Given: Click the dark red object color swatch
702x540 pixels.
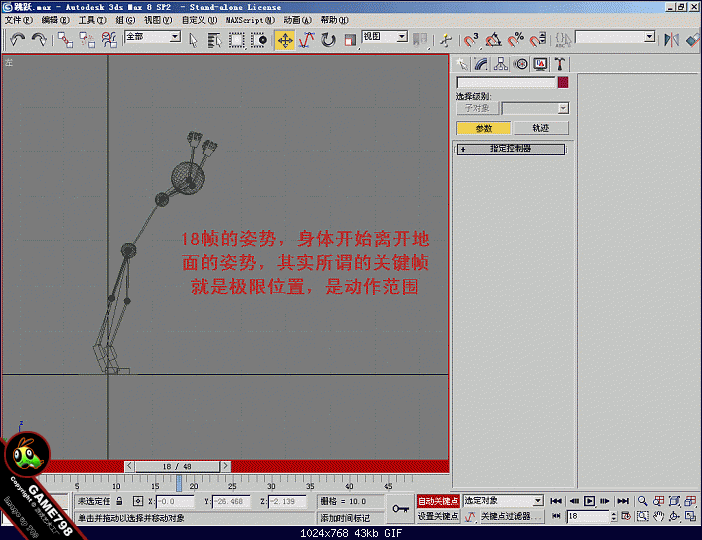Looking at the screenshot, I should click(x=563, y=82).
